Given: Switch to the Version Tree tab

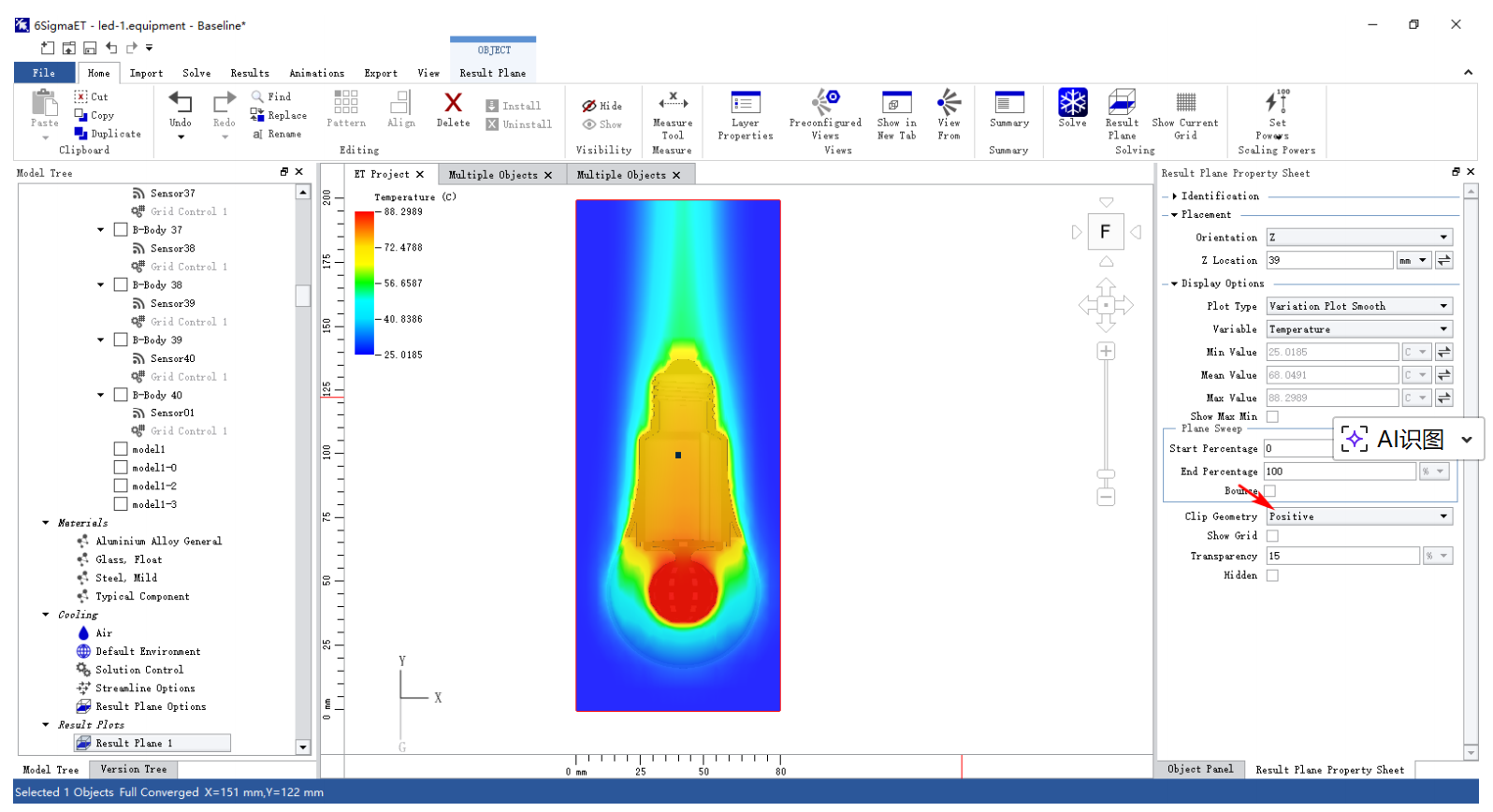Looking at the screenshot, I should (134, 769).
